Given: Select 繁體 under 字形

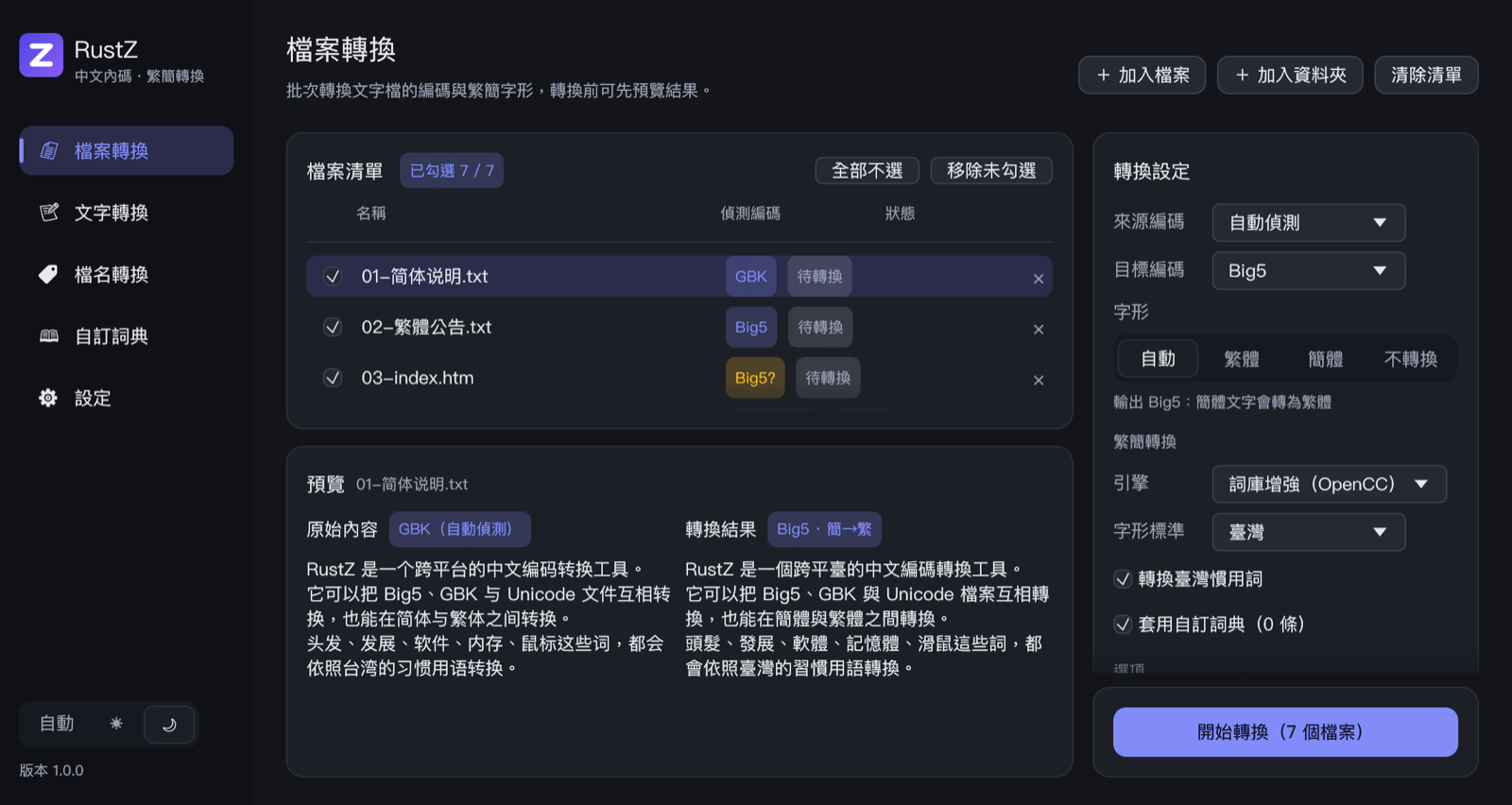Looking at the screenshot, I should (1242, 359).
